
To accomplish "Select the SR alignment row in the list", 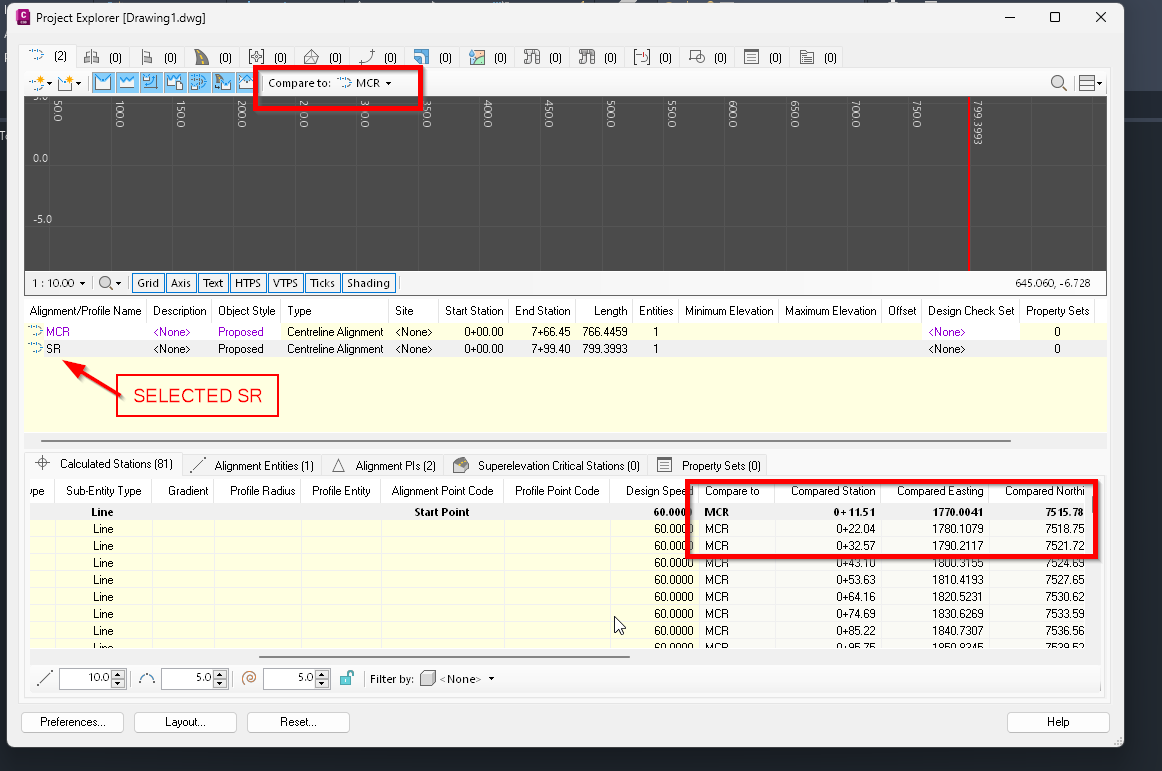I will click(55, 348).
